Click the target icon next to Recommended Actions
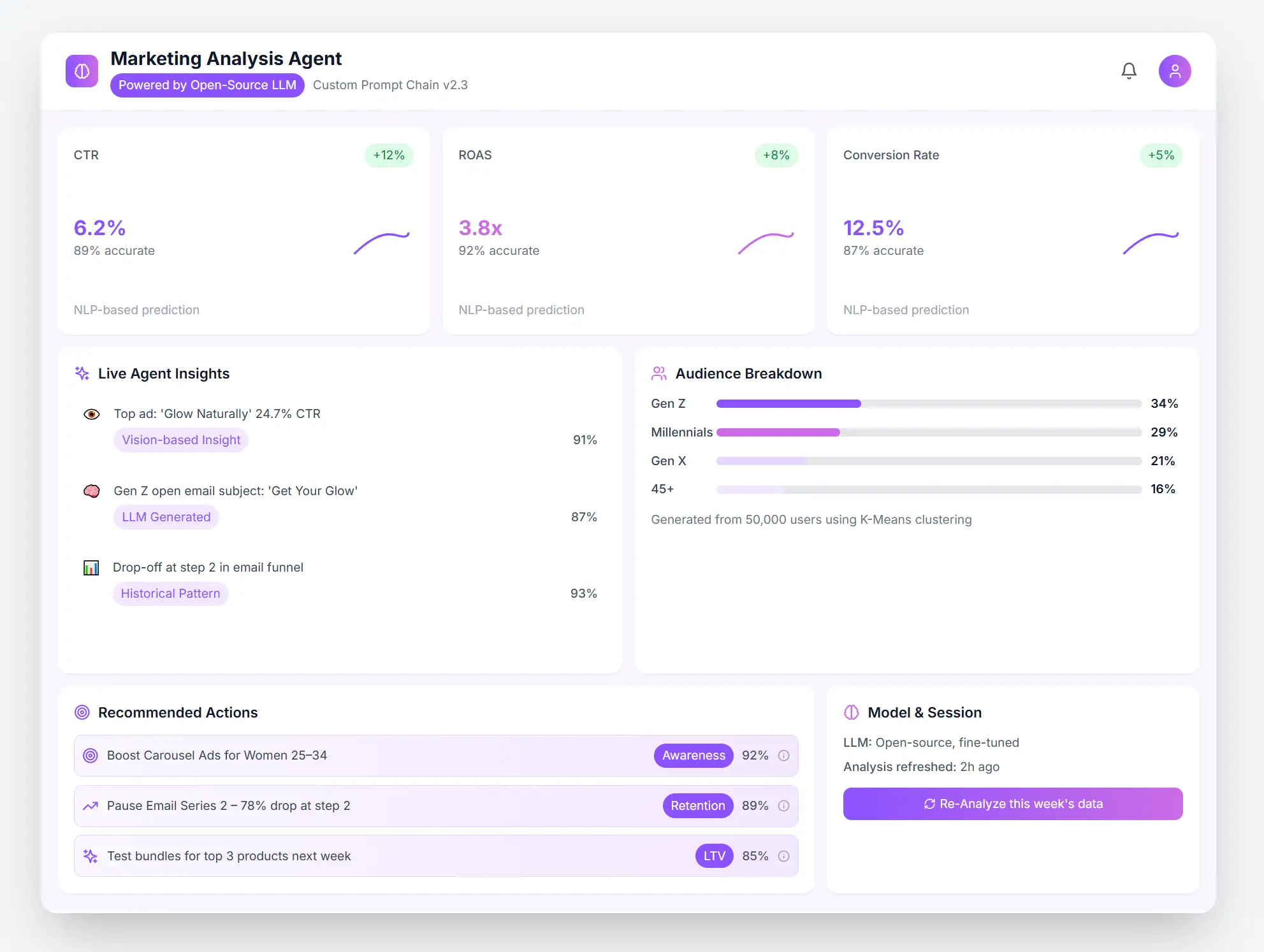This screenshot has width=1264, height=952. pos(82,712)
